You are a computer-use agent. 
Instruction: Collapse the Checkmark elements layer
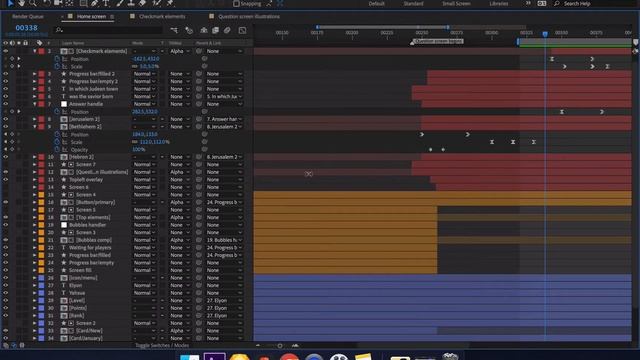point(35,51)
